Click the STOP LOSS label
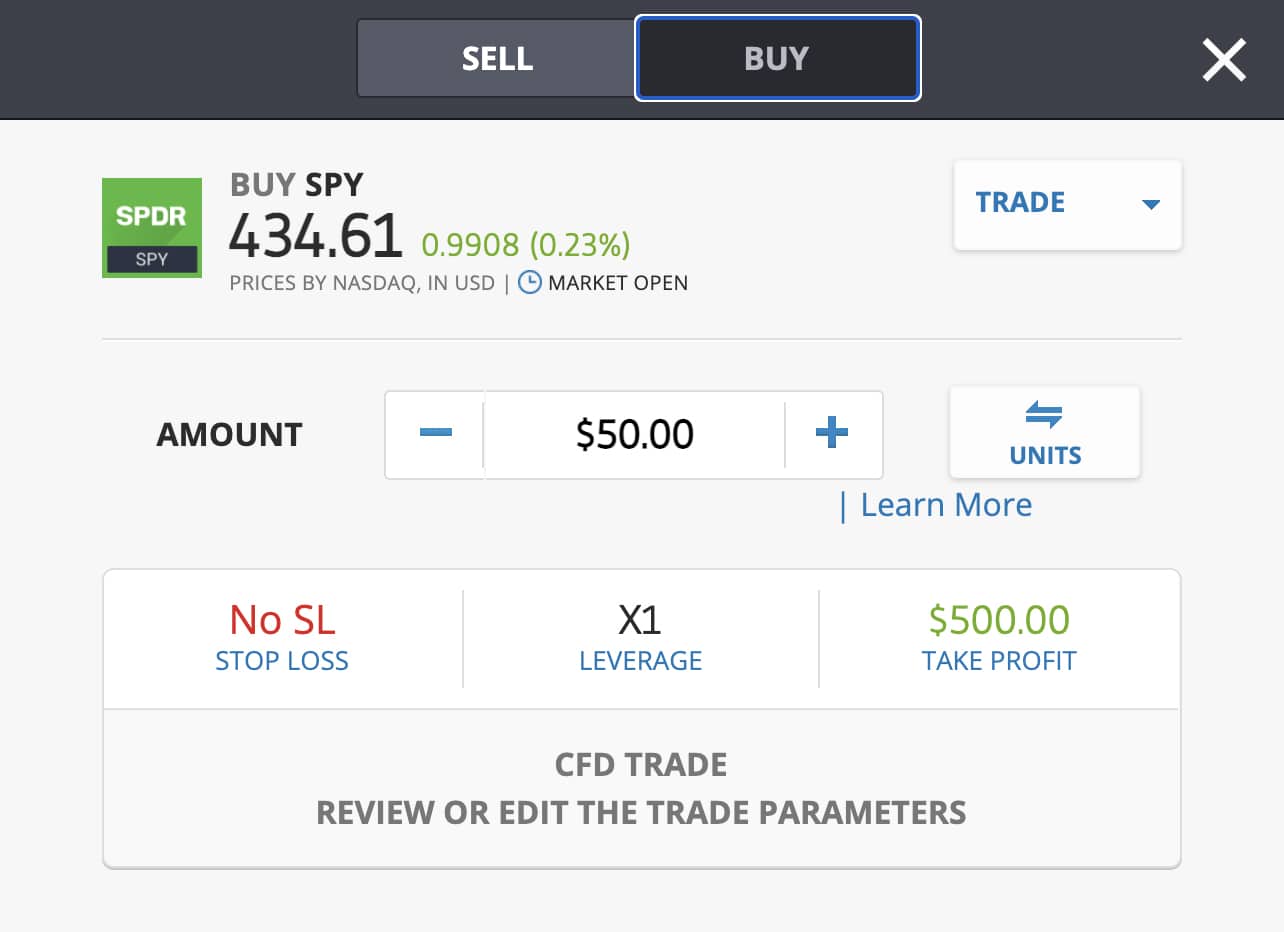The image size is (1284, 932). pos(282,661)
